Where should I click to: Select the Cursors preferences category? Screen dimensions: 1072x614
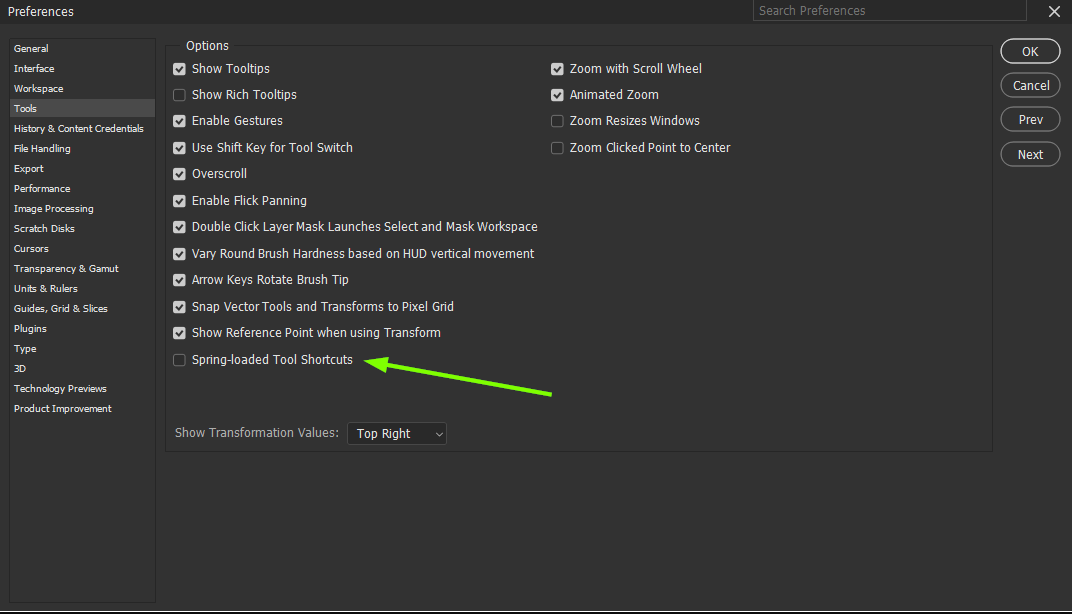point(31,248)
